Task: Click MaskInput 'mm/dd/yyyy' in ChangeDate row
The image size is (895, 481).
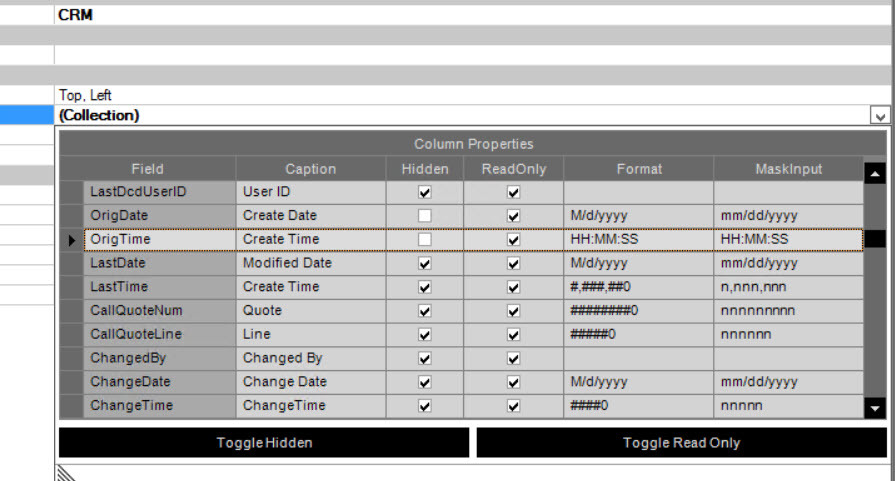Action: click(789, 382)
